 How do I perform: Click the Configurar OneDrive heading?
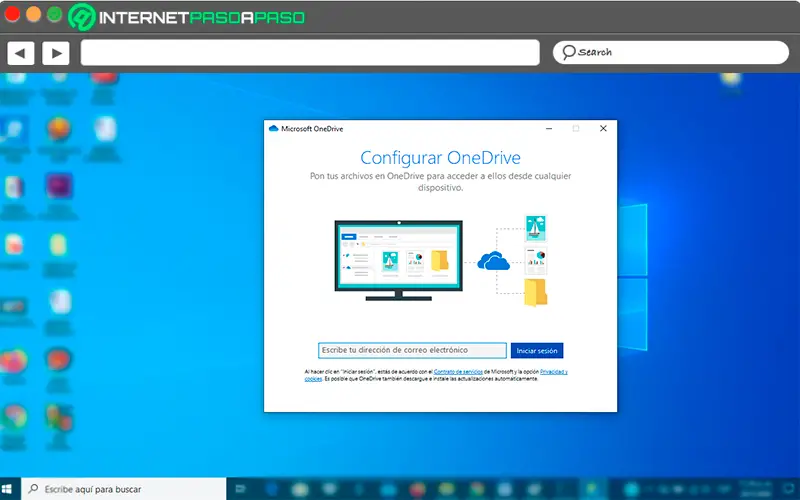[x=440, y=158]
